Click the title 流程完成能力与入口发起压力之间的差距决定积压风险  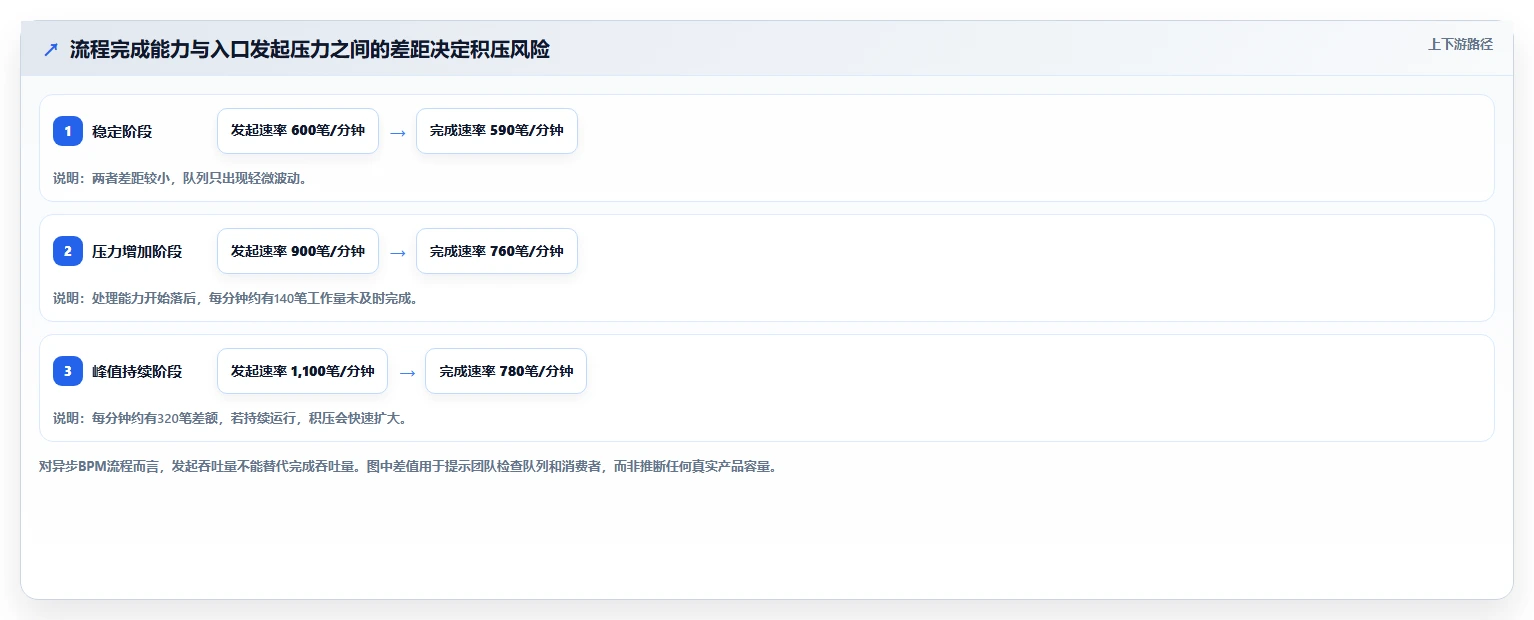point(310,50)
